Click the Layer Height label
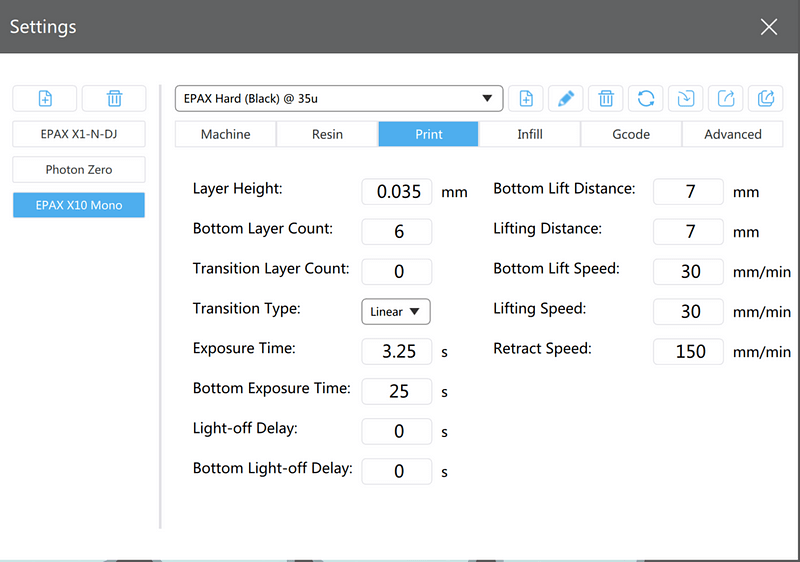The height and width of the screenshot is (562, 800). tap(237, 189)
